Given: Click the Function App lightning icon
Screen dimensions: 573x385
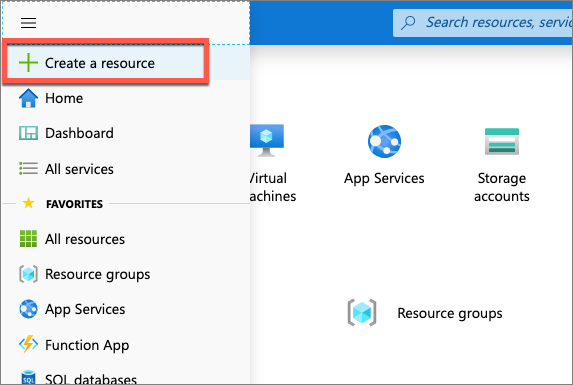Looking at the screenshot, I should [28, 344].
